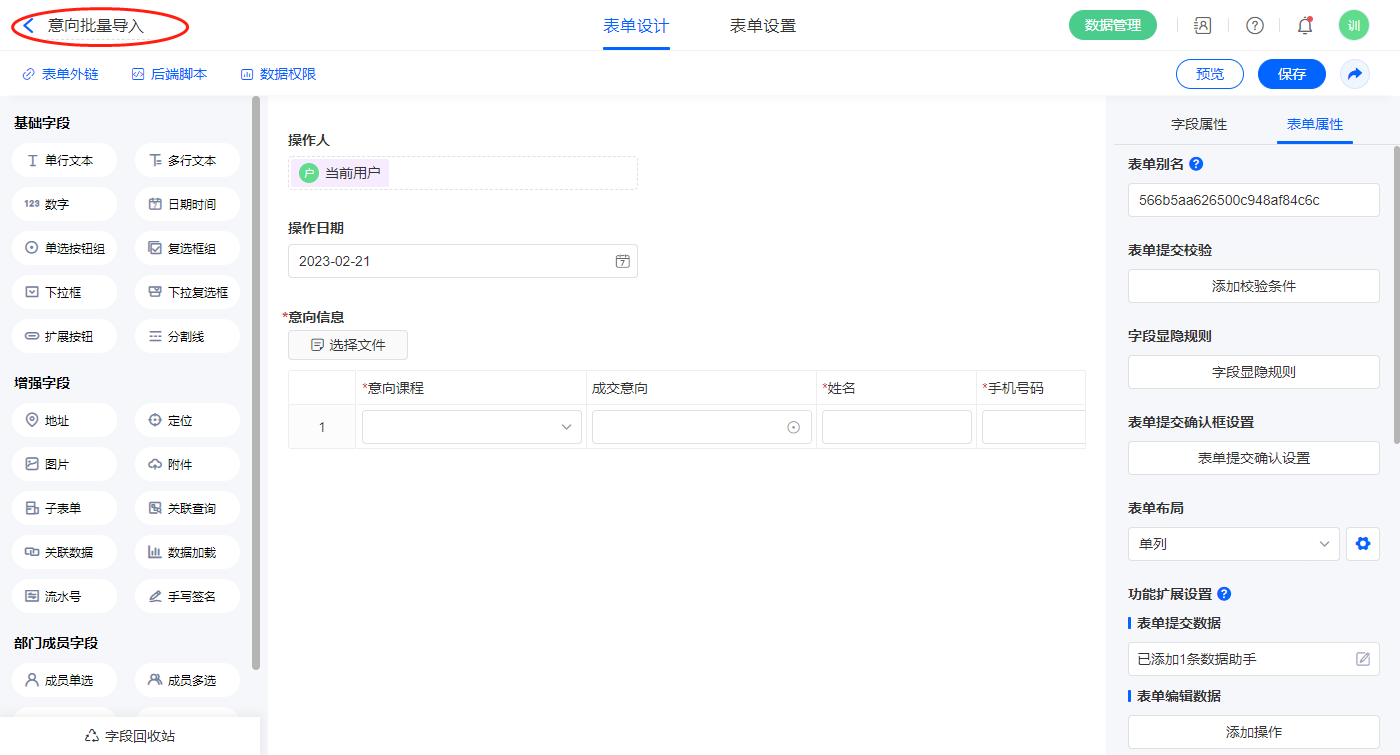Open the notification bell icon
1400x755 pixels.
[x=1304, y=26]
